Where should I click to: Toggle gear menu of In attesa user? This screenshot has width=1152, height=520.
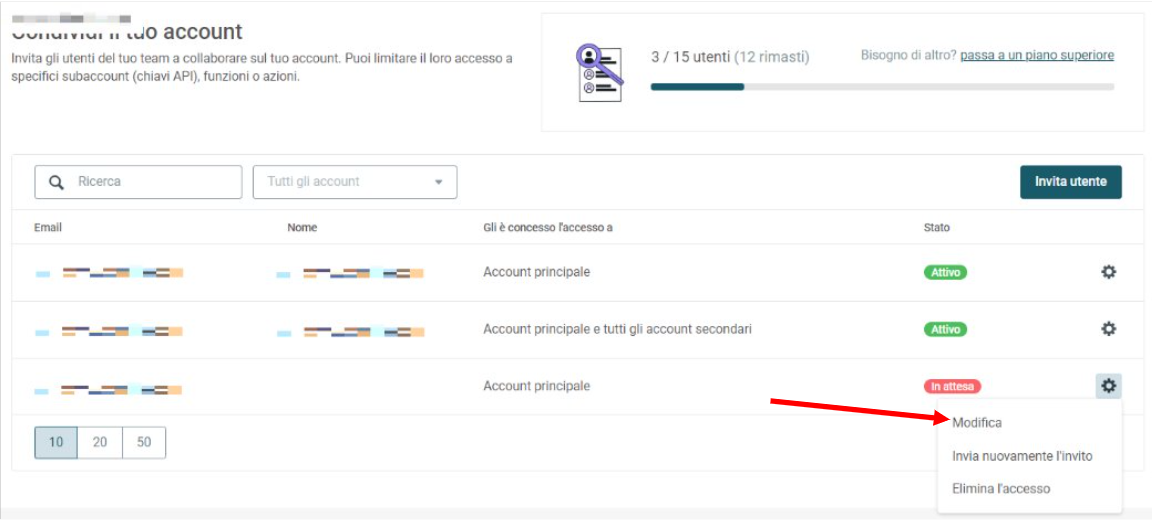point(1108,386)
